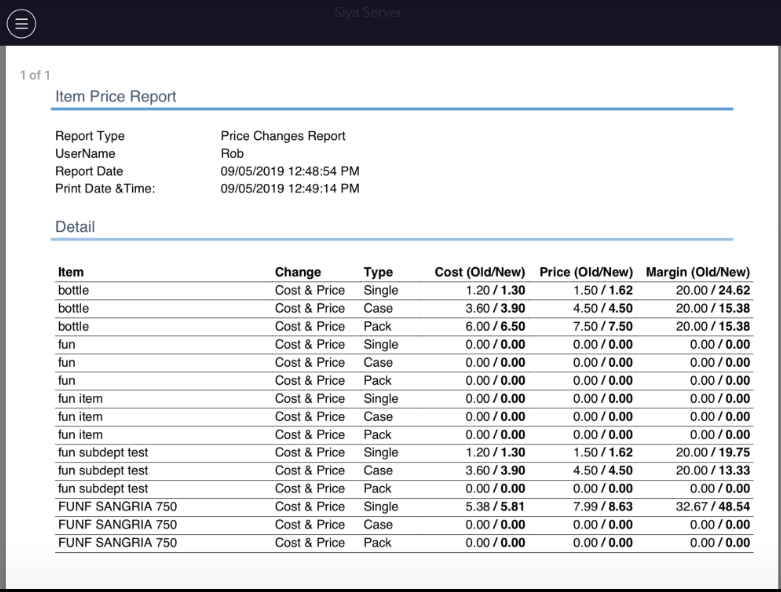The height and width of the screenshot is (592, 781).
Task: Click the Type column header
Action: [x=378, y=272]
